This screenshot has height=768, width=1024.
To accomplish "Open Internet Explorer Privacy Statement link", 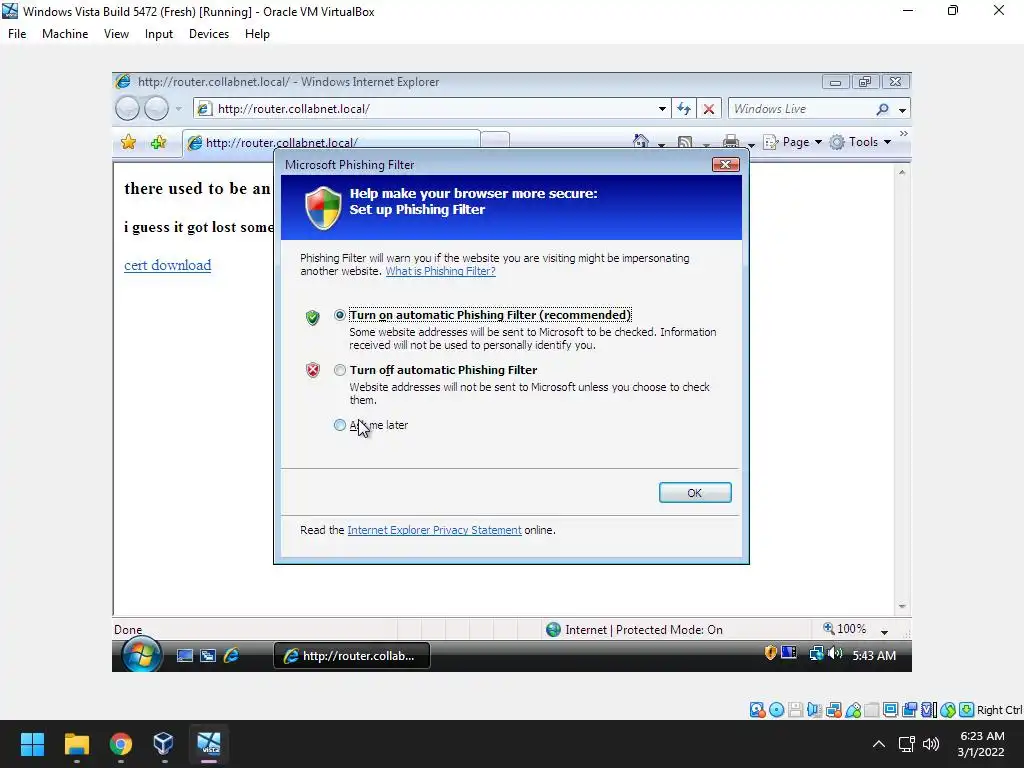I will (x=434, y=530).
